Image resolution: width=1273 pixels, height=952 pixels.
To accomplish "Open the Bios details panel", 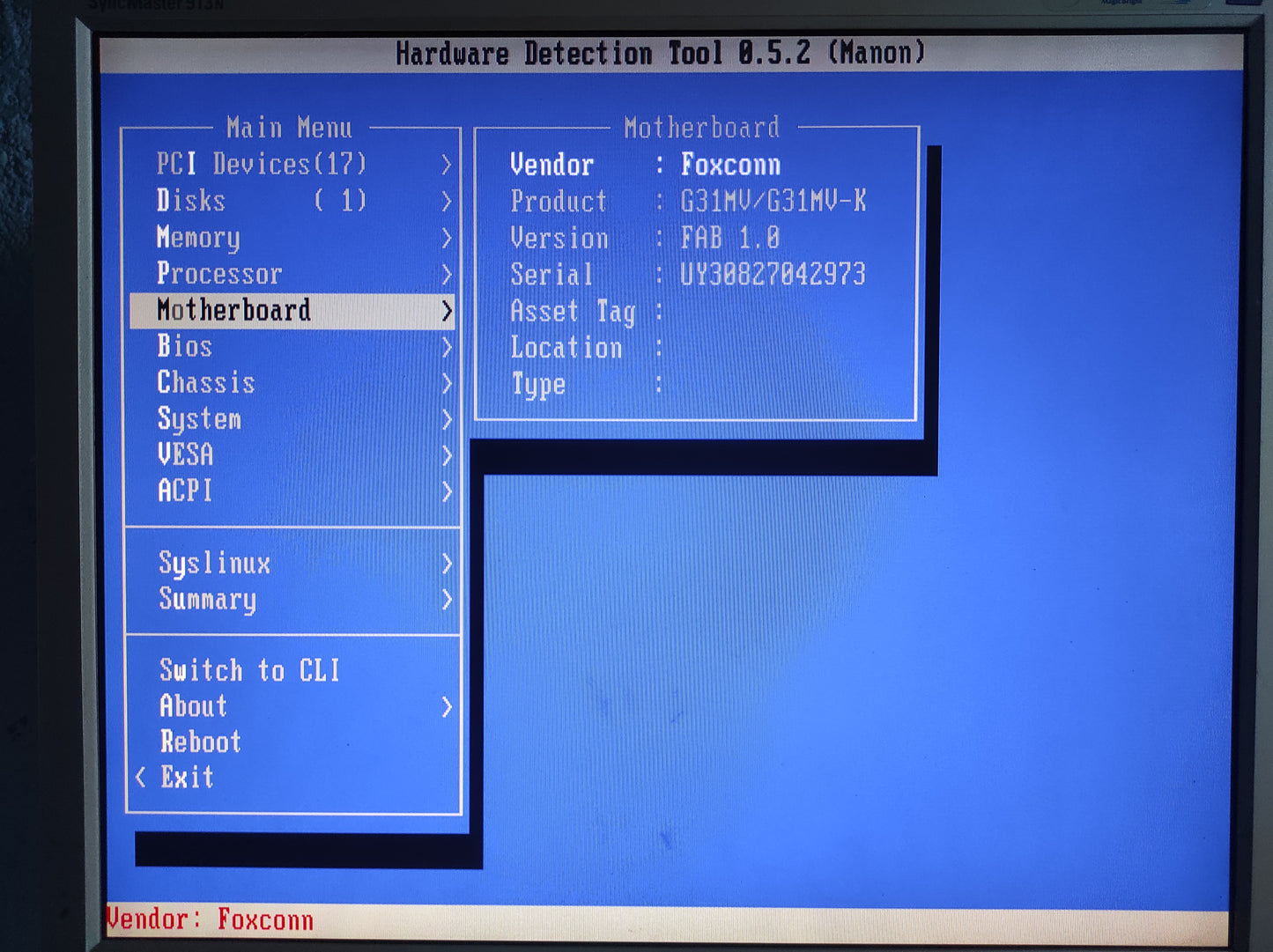I will coord(183,347).
